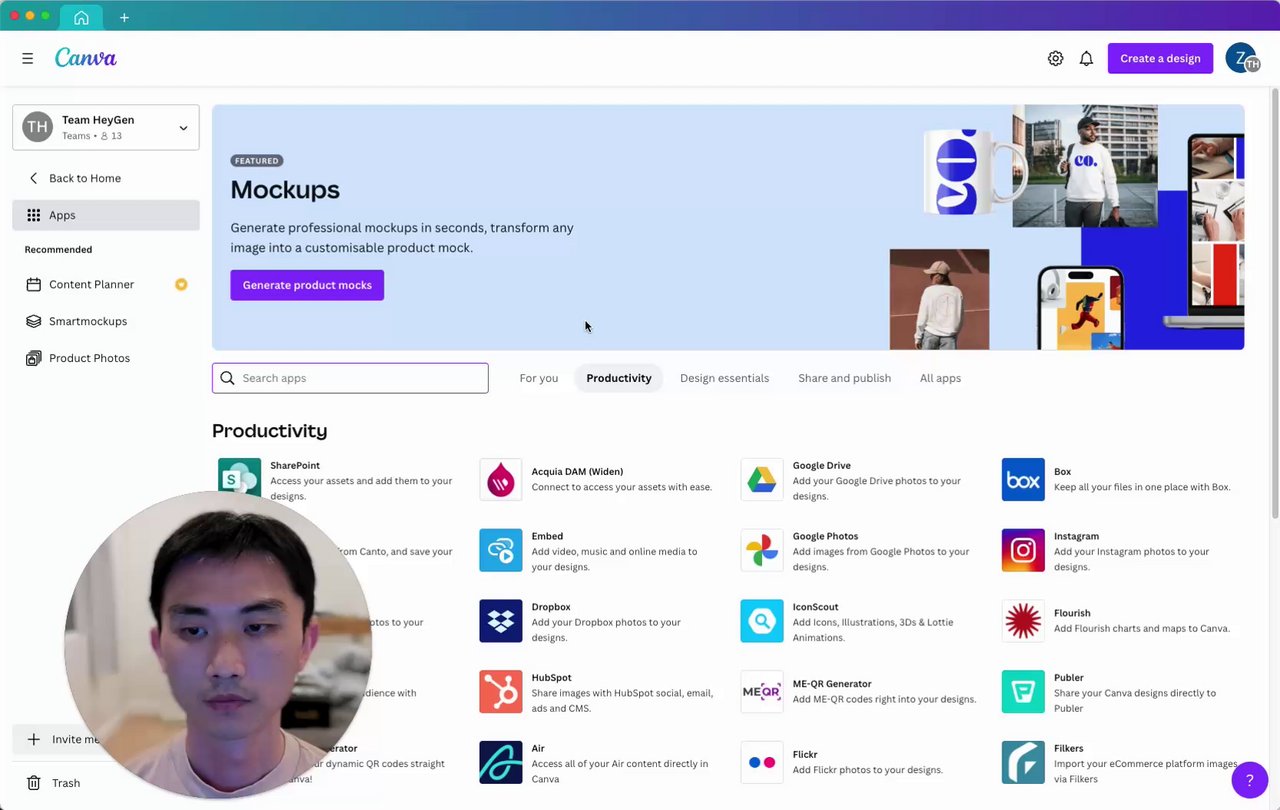Open the Dropbox app title
Image resolution: width=1280 pixels, height=810 pixels.
point(551,607)
